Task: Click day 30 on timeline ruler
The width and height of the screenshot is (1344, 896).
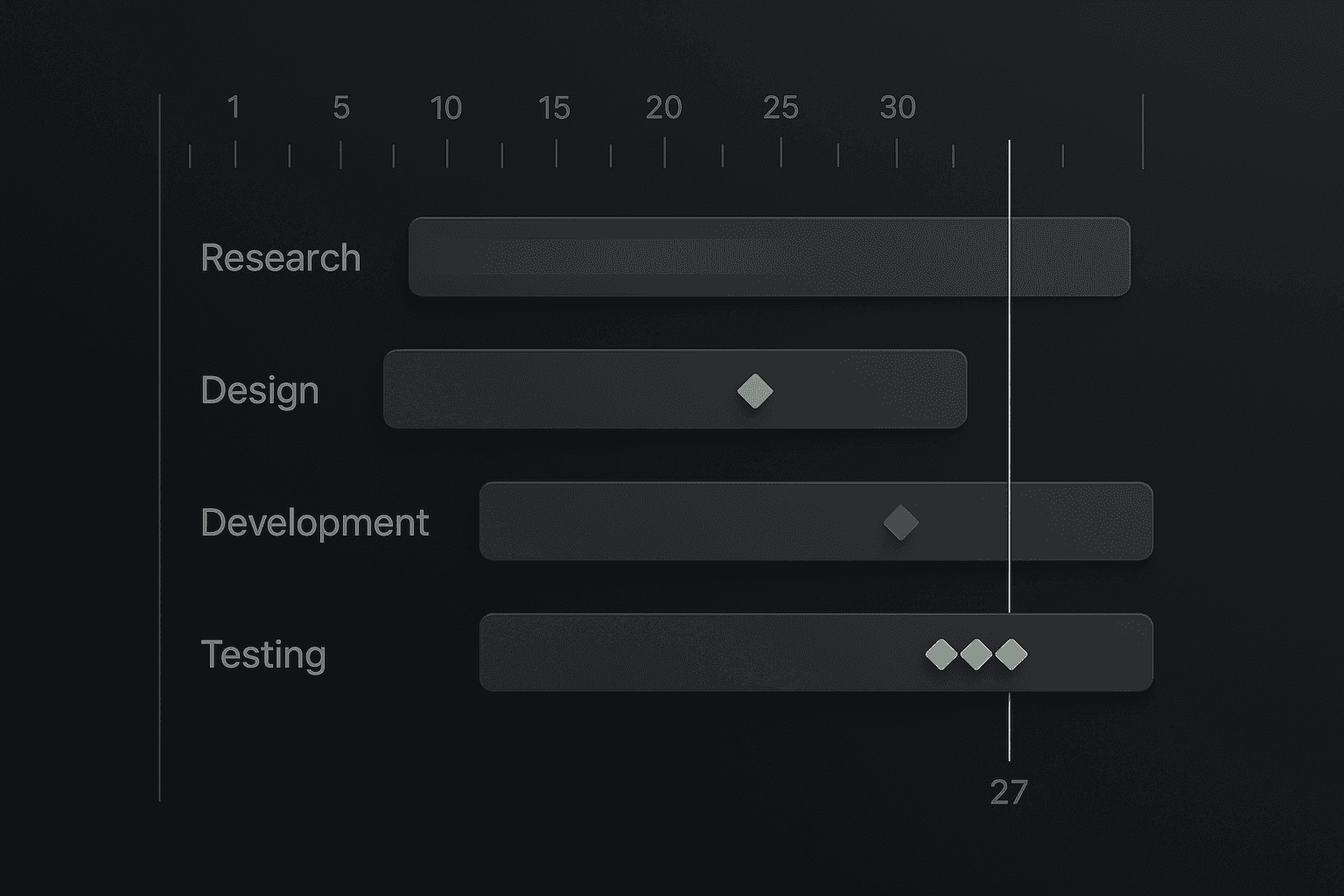Action: coord(897,108)
